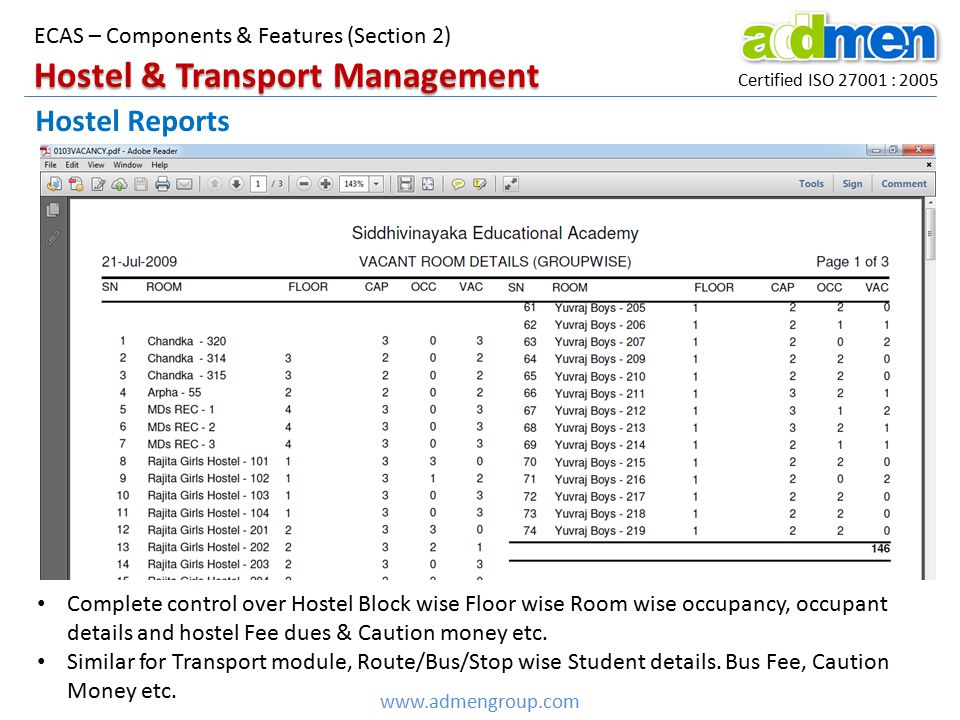The image size is (960, 720).
Task: Add a sticky note comment
Action: 458,184
